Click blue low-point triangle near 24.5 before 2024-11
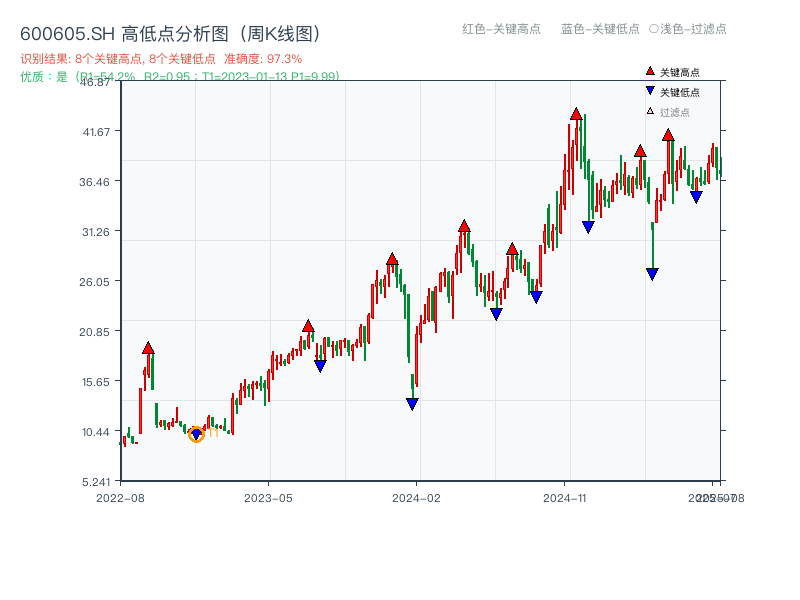The image size is (800, 600). 536,297
